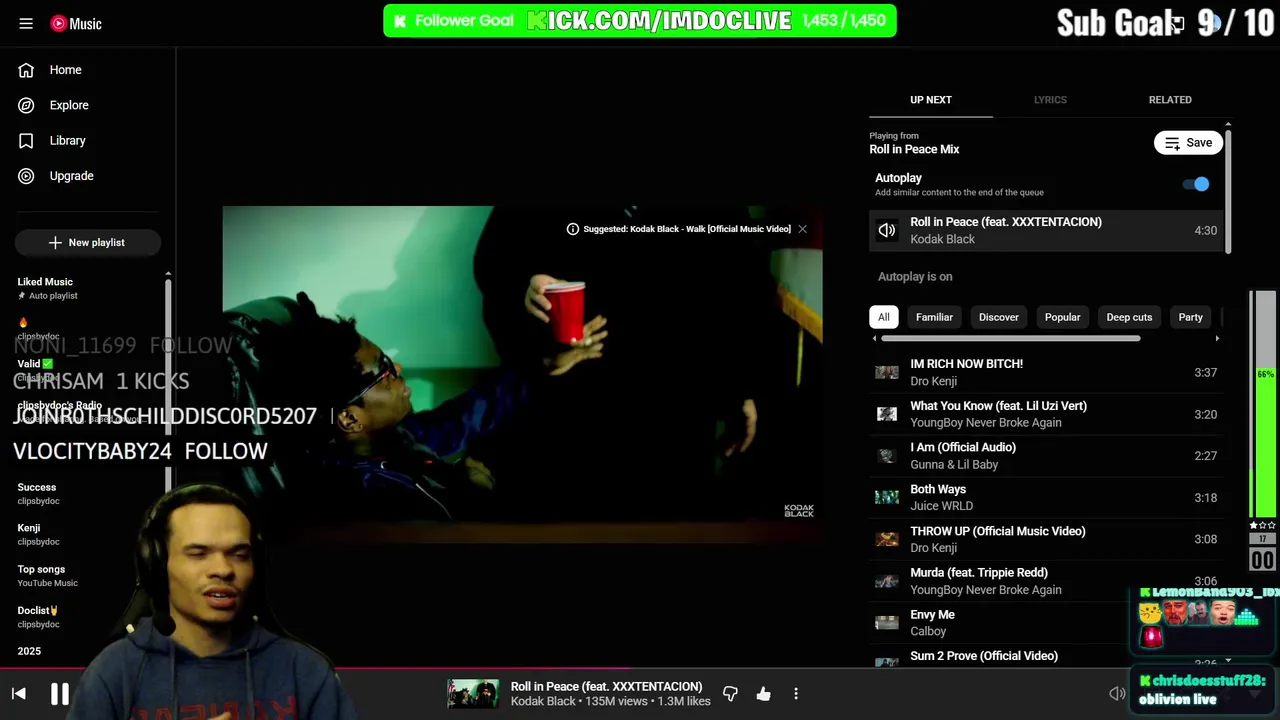Skip to the previous track
Screen dimensions: 1280x720
click(19, 693)
